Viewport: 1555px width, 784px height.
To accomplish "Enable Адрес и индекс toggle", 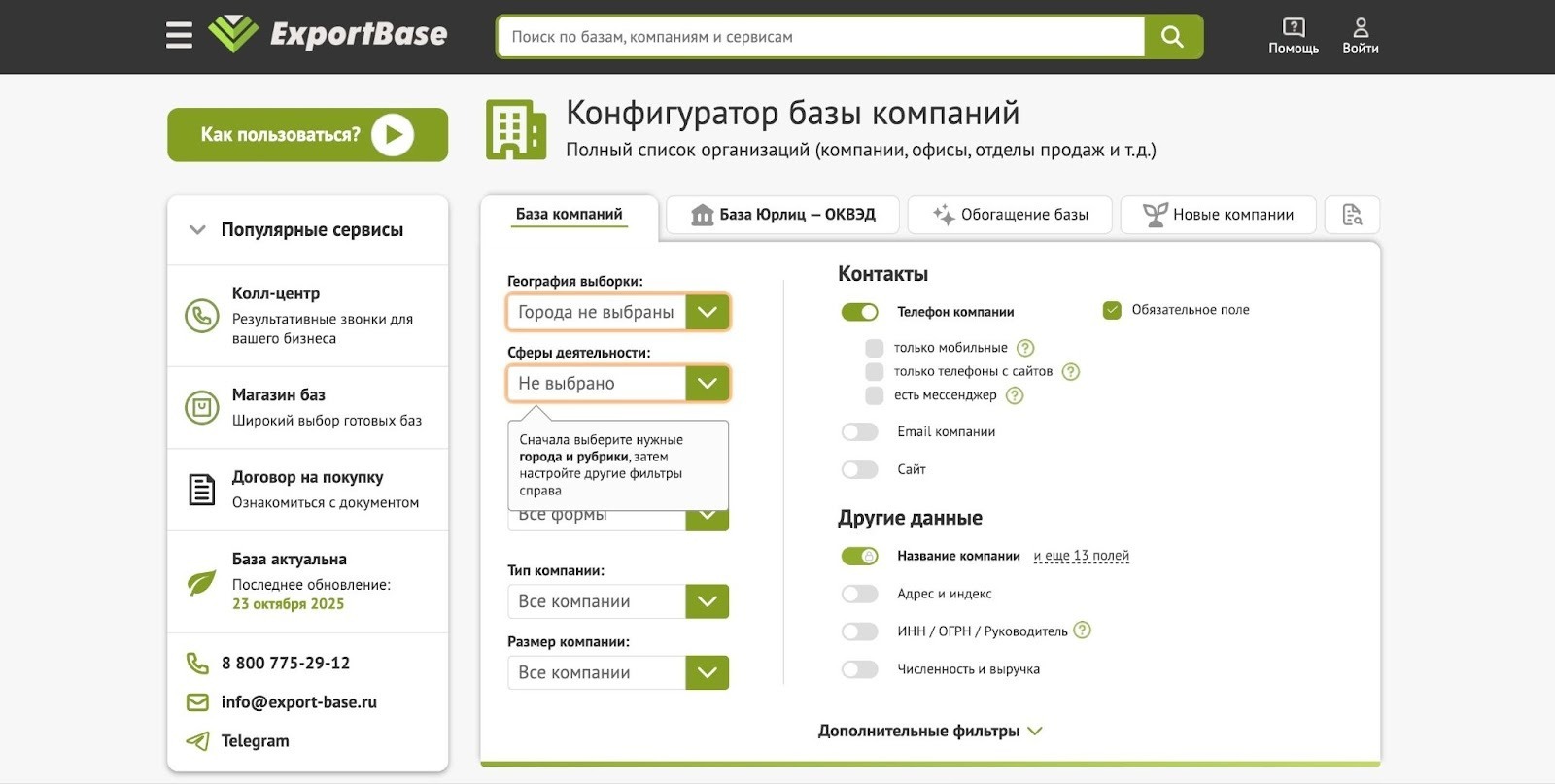I will (860, 594).
